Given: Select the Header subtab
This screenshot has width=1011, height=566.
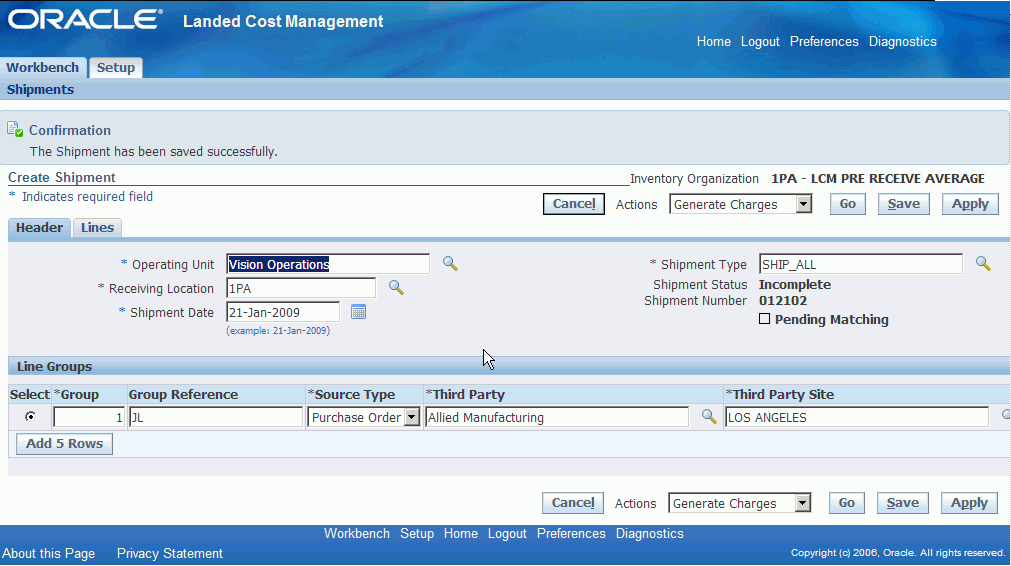Looking at the screenshot, I should 39,228.
